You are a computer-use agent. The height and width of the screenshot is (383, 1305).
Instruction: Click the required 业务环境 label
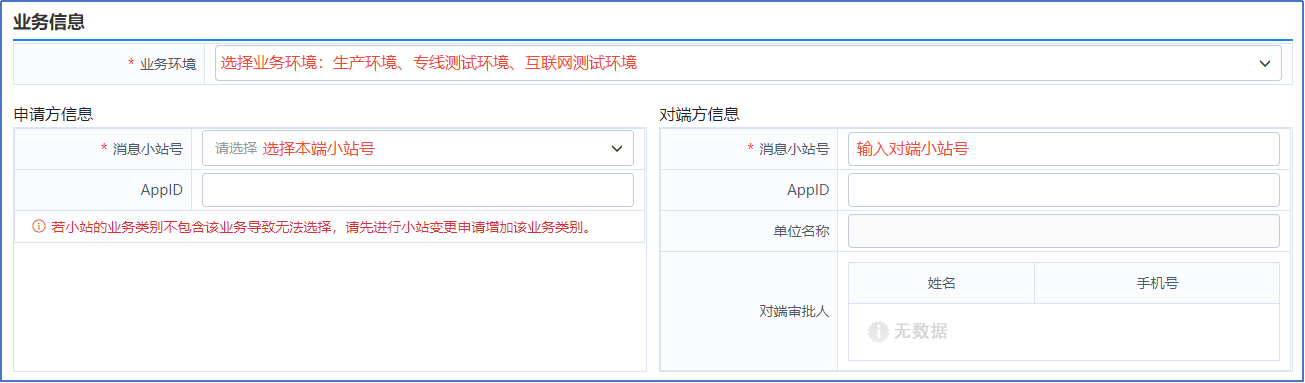coord(162,63)
